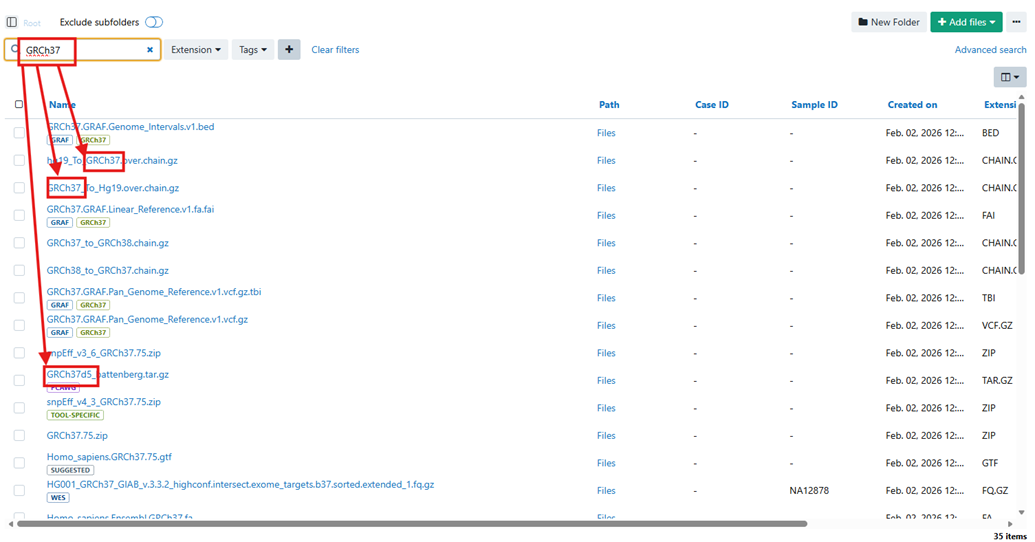Viewport: 1035px width, 542px height.
Task: Open GRCh37.GRAF.Pan_Genome_Reference.v1.vcf.gz.tbi file
Action: [154, 292]
